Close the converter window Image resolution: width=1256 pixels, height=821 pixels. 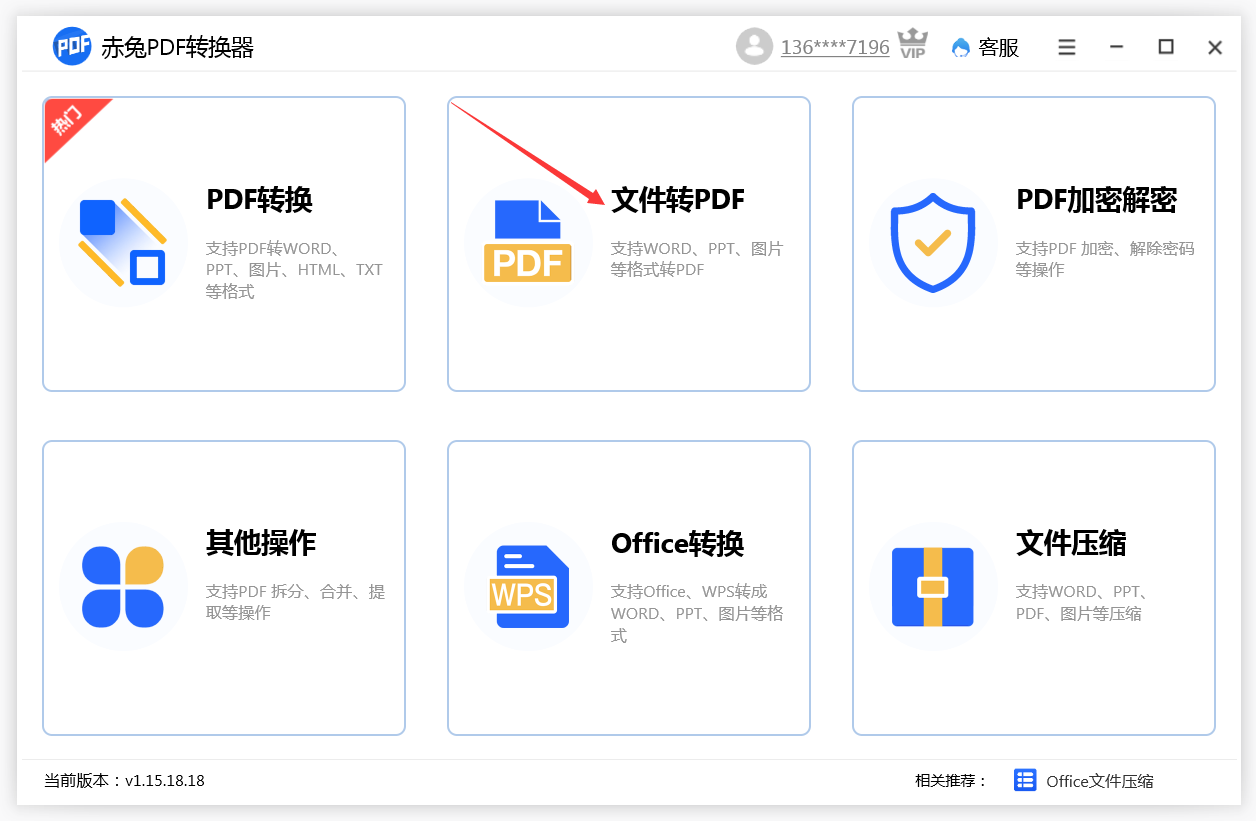1215,47
